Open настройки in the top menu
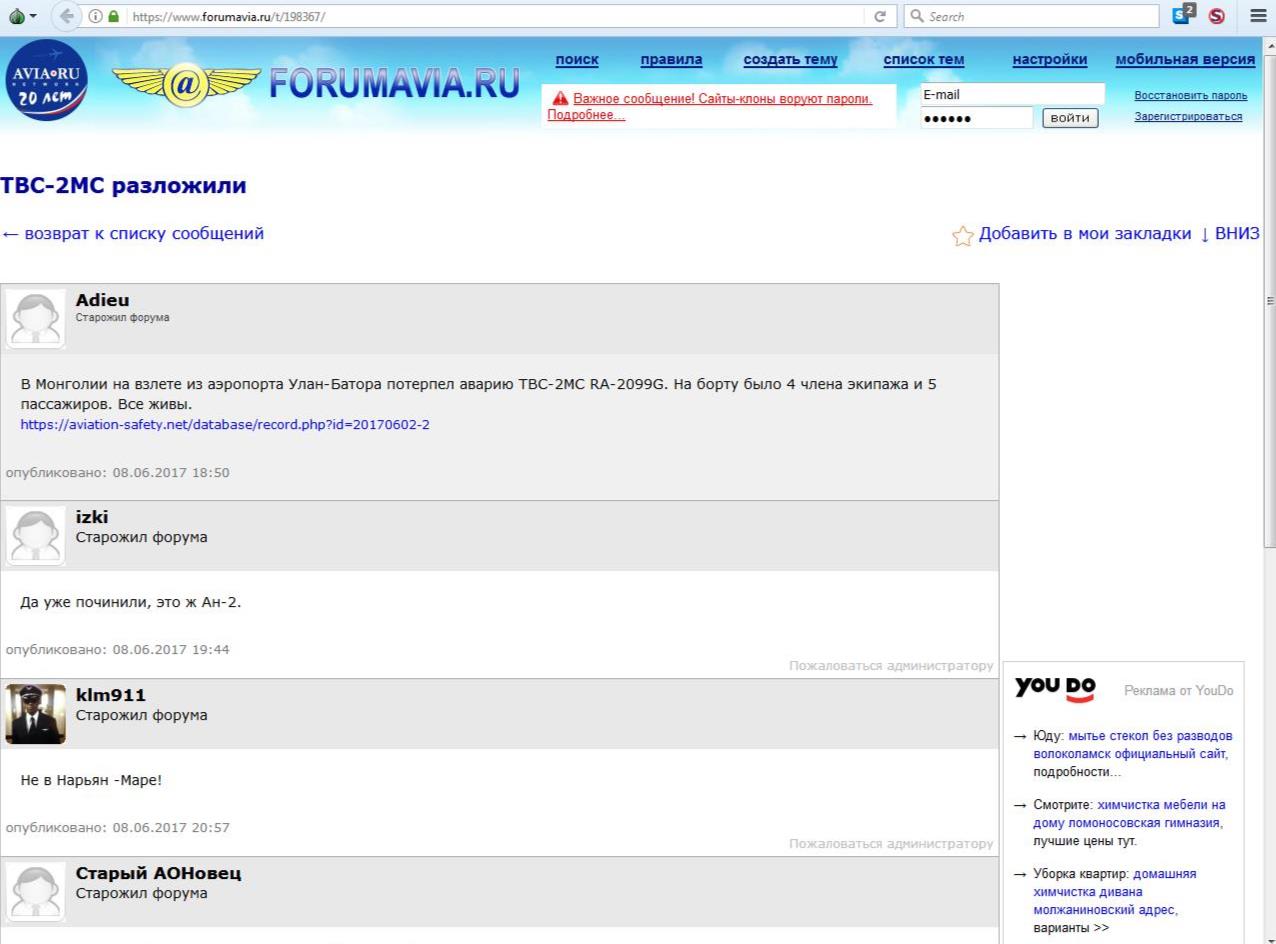This screenshot has width=1276, height=944. click(1050, 60)
